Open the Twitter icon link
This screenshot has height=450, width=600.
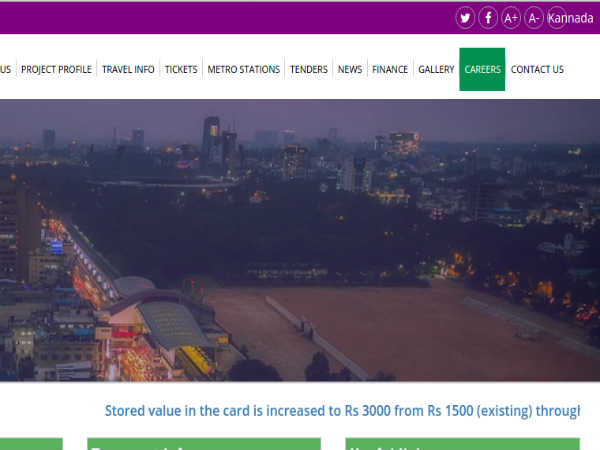click(465, 18)
